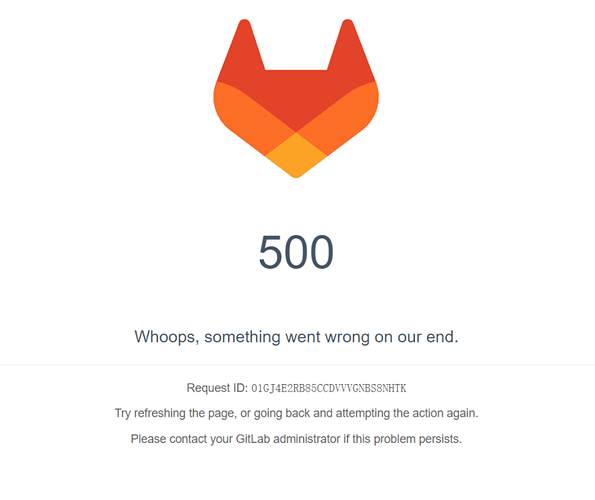
Task: Click the word 'Whoops' in the message
Action: point(165,337)
